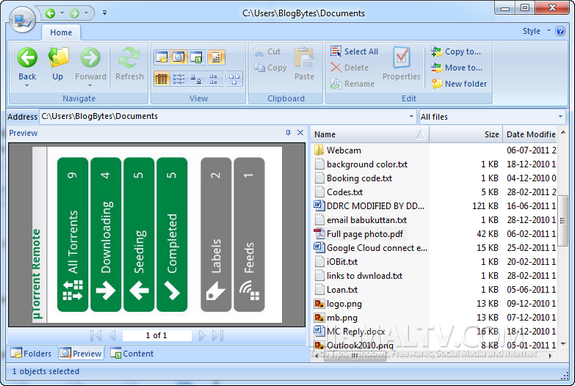Switch to Details view mode

161,78
